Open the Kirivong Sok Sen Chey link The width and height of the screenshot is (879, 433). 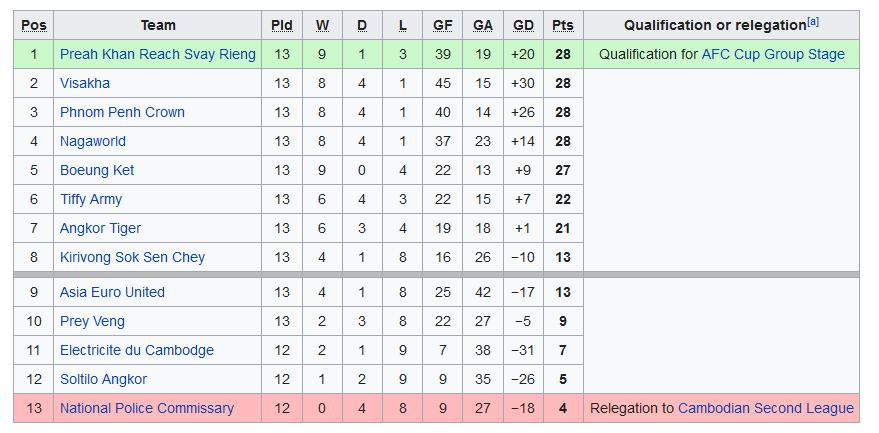point(132,257)
